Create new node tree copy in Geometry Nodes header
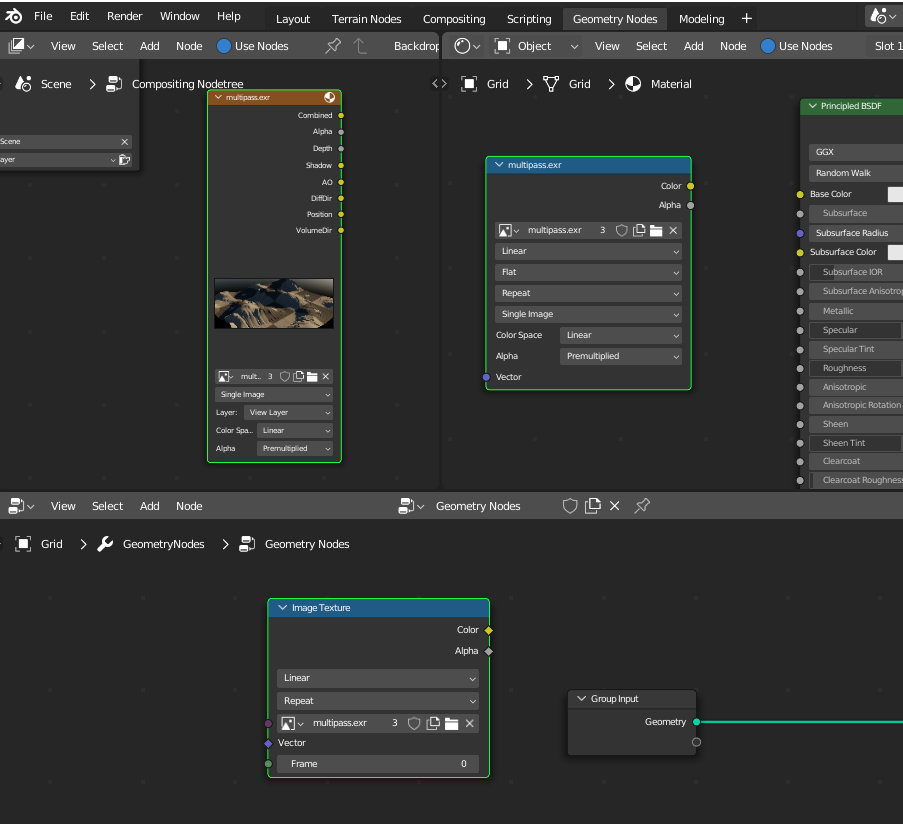Image resolution: width=903 pixels, height=824 pixels. [593, 506]
